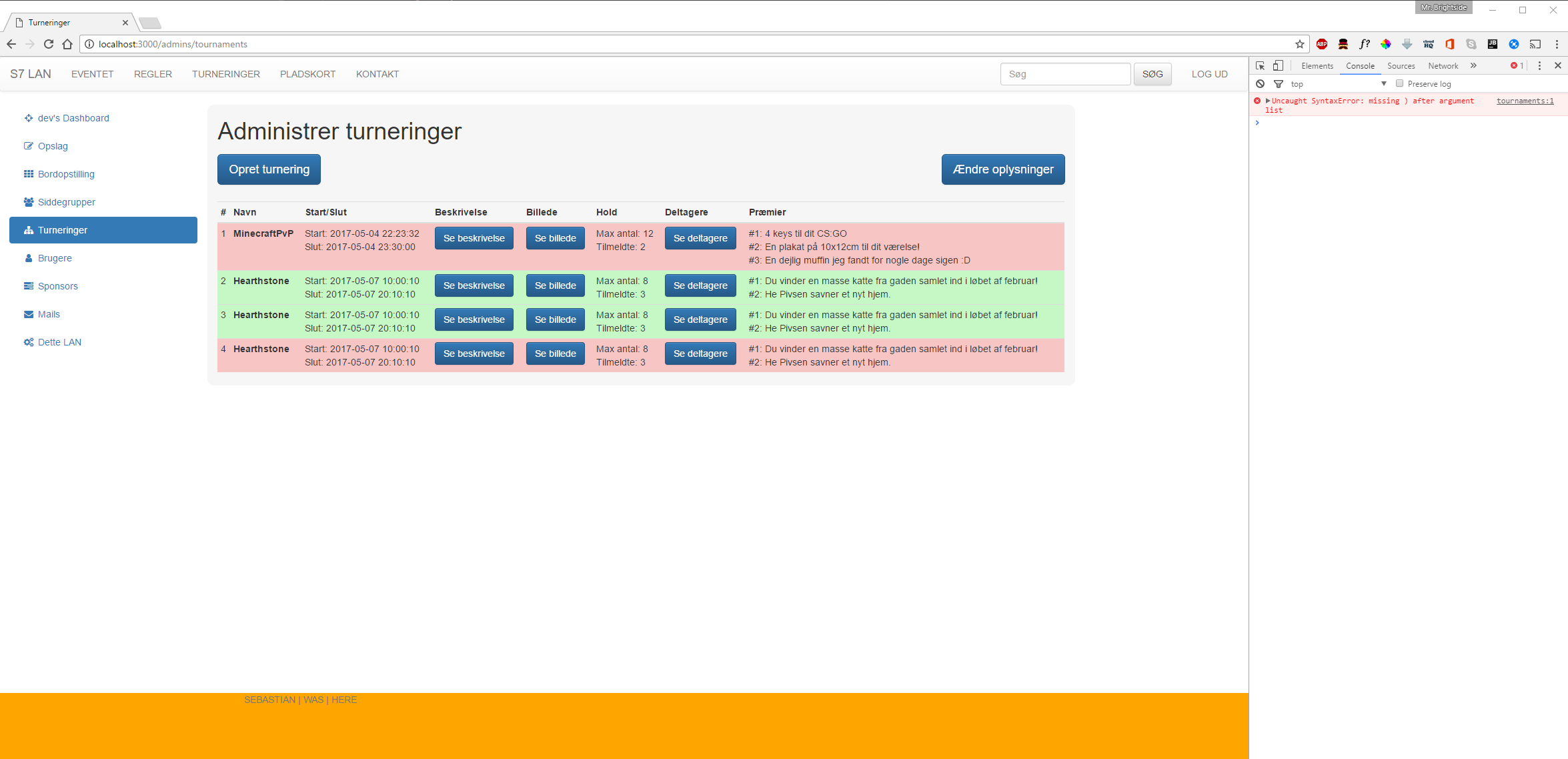Switch to the Network tab in DevTools
1568x759 pixels.
click(x=1443, y=65)
